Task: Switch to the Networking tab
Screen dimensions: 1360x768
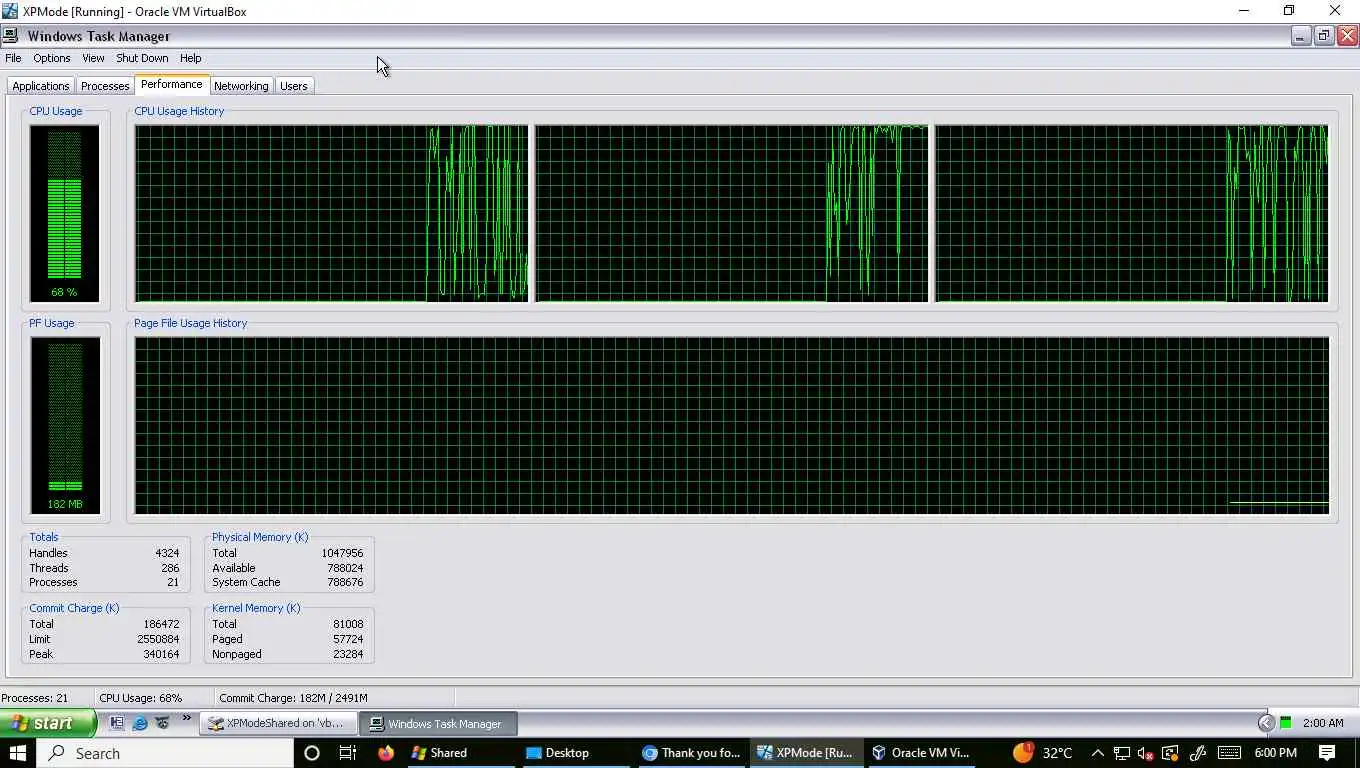Action: pos(241,86)
